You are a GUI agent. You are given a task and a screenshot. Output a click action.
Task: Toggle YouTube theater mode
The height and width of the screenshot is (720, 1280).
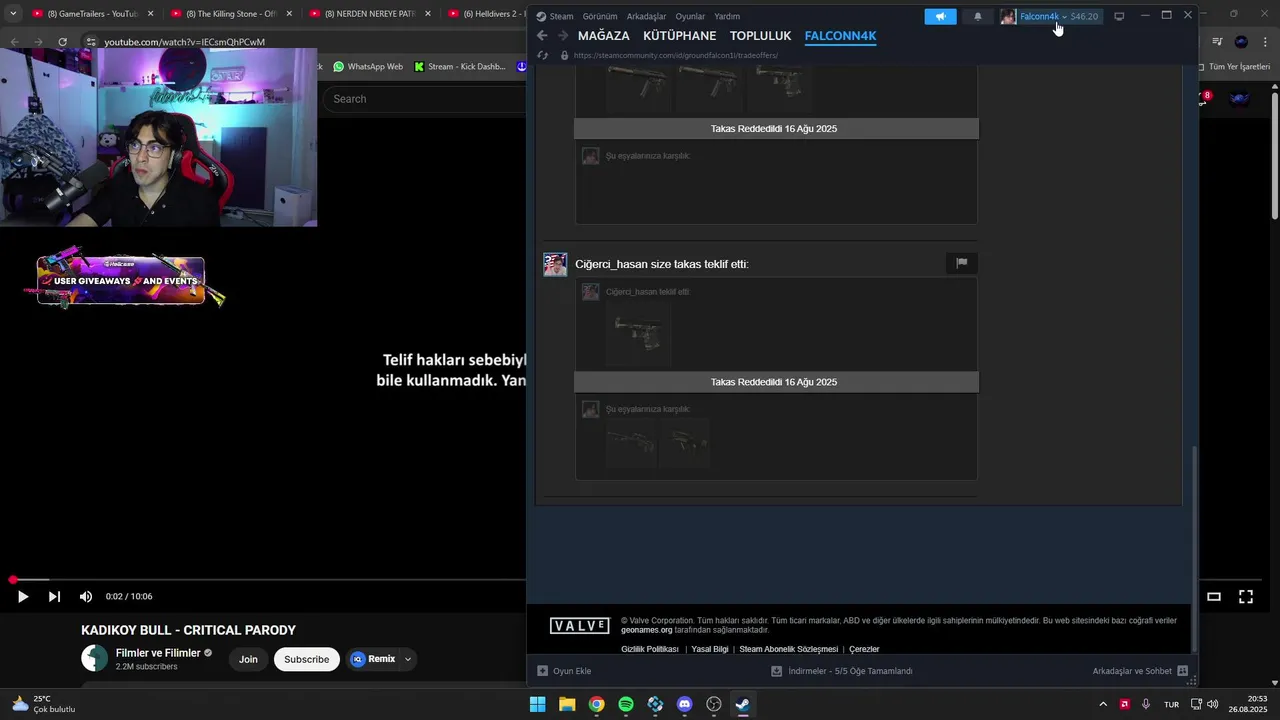click(1214, 597)
